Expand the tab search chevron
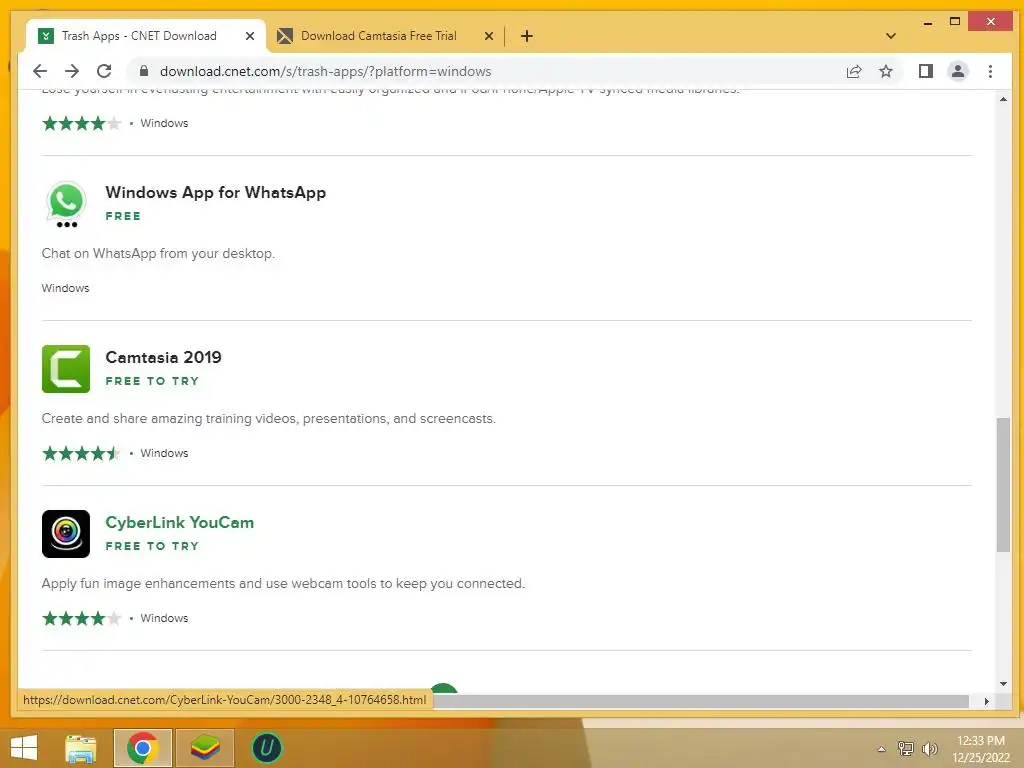The height and width of the screenshot is (768, 1024). click(890, 36)
